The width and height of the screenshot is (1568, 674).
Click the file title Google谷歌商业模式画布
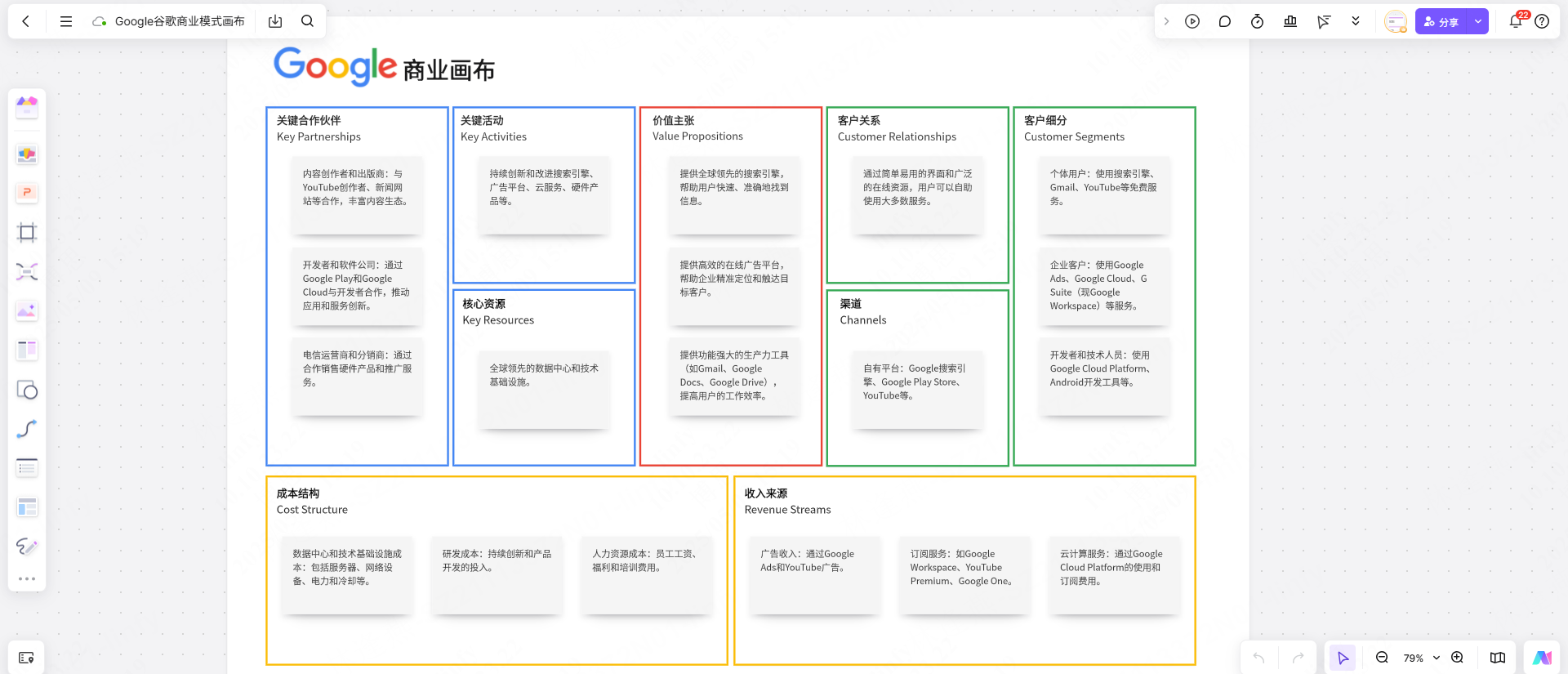pos(180,21)
